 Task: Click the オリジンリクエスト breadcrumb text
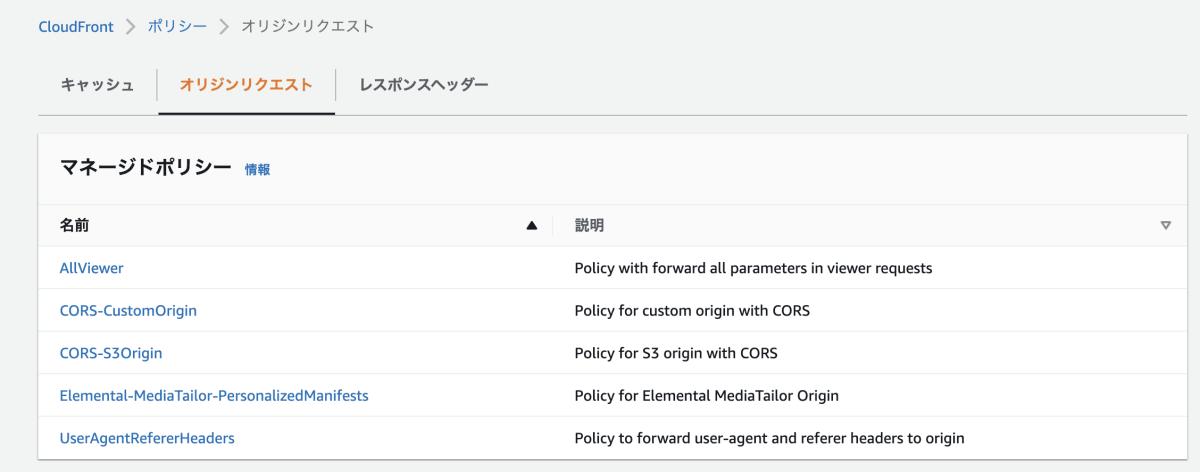click(x=308, y=26)
